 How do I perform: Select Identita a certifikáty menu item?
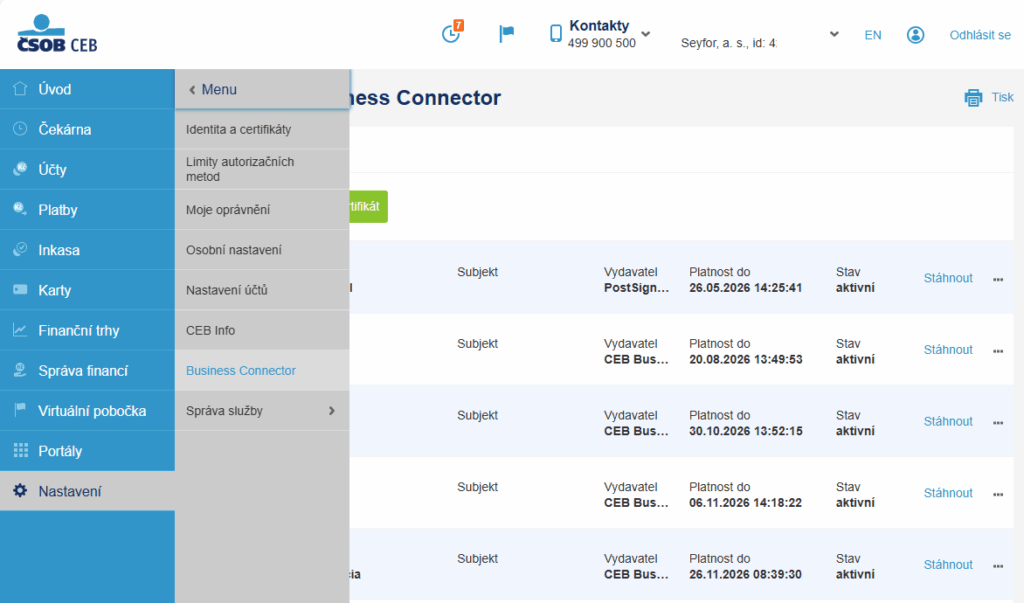click(x=238, y=129)
